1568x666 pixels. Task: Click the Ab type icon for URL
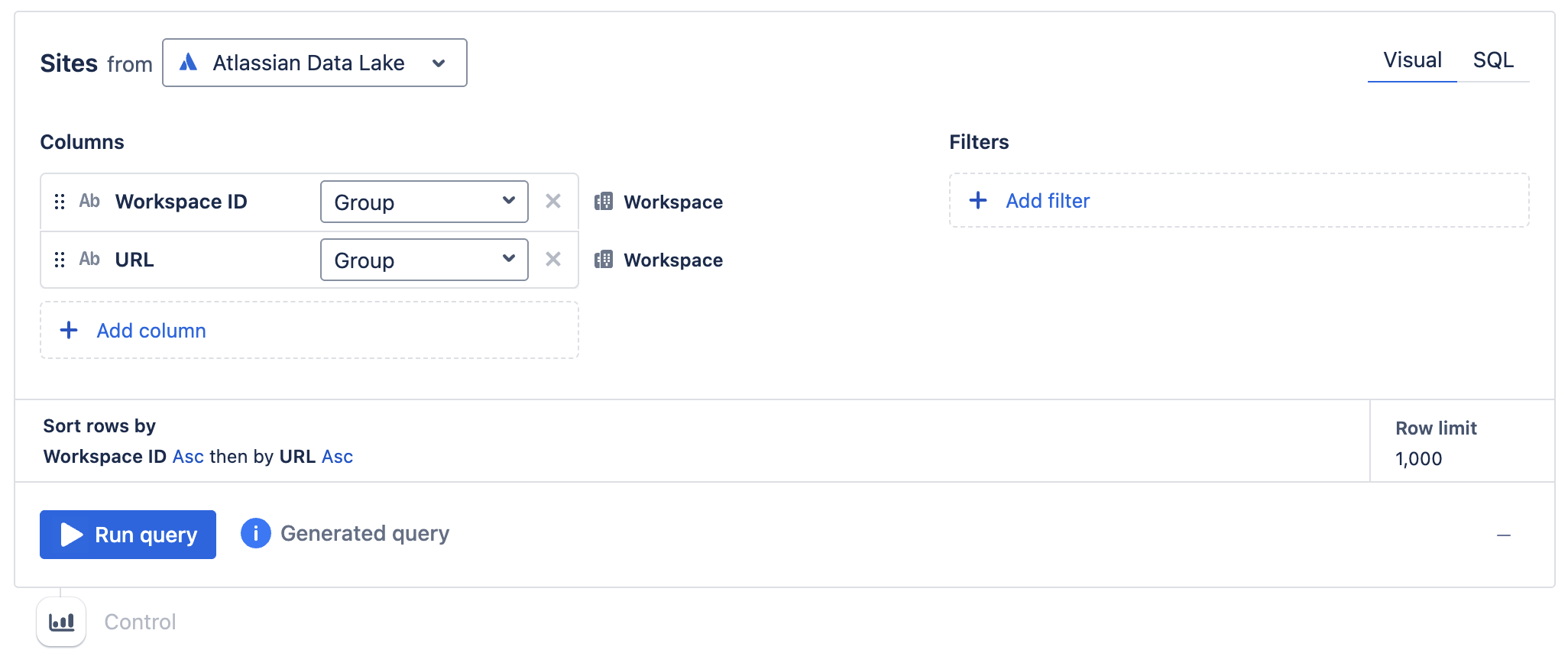pyautogui.click(x=89, y=259)
